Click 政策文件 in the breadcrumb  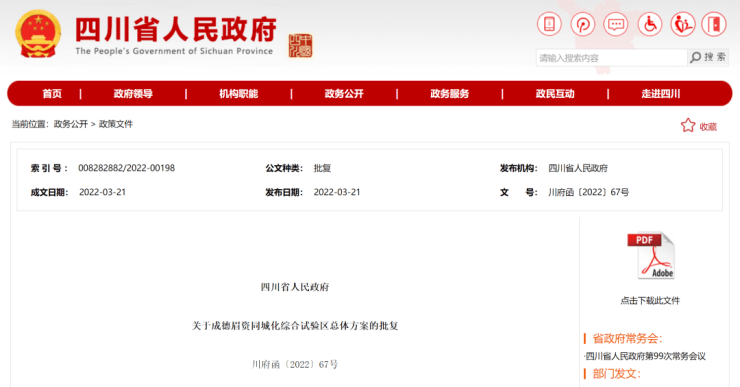tap(116, 124)
